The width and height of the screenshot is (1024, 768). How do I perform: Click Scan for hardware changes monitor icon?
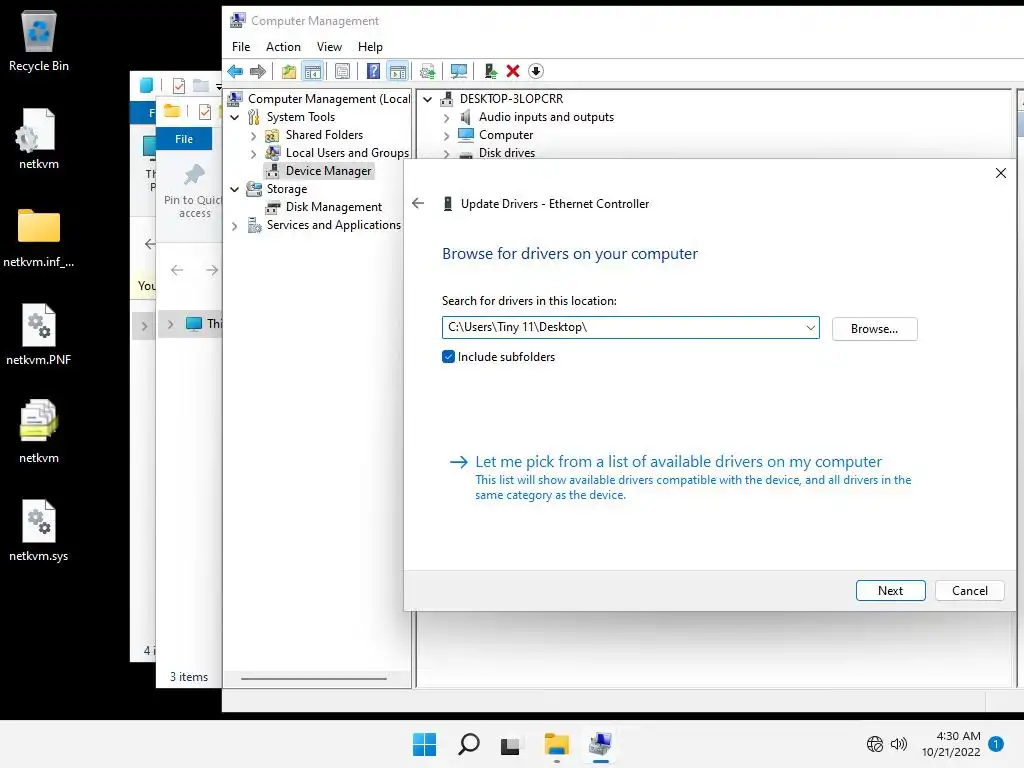click(458, 71)
